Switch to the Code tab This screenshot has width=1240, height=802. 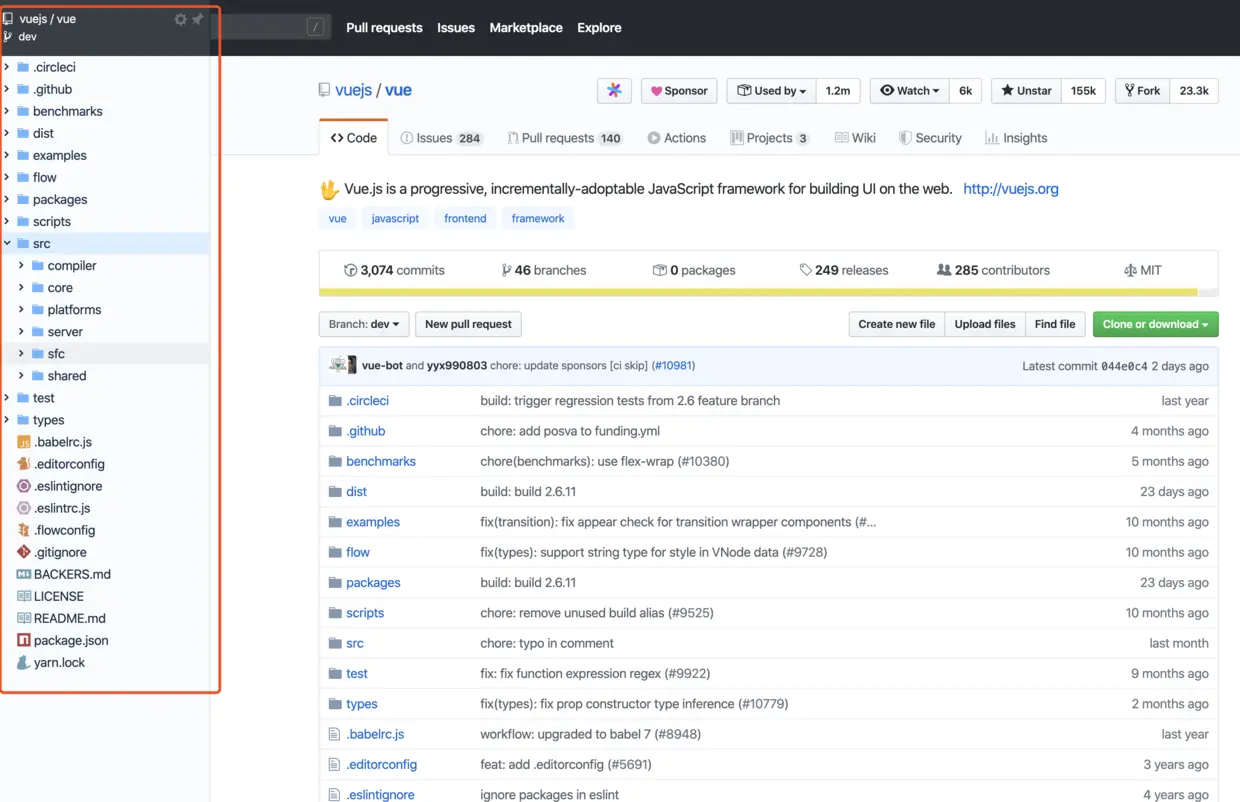coord(354,138)
